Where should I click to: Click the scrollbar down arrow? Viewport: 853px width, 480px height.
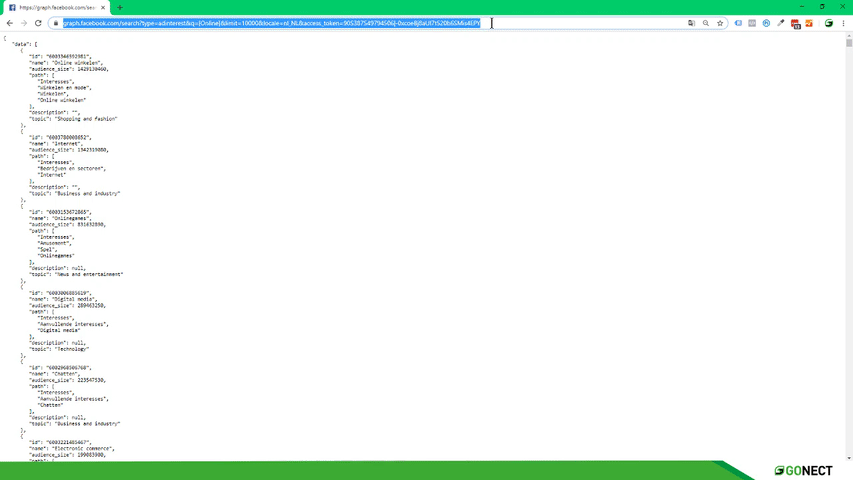point(849,458)
